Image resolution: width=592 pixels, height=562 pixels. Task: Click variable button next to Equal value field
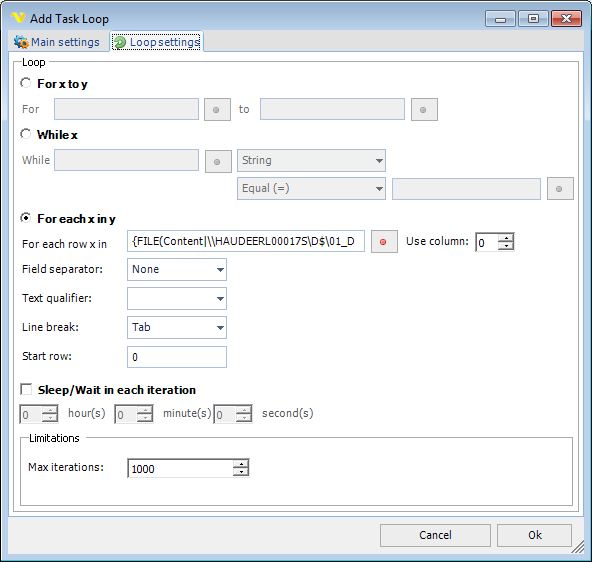click(x=560, y=188)
